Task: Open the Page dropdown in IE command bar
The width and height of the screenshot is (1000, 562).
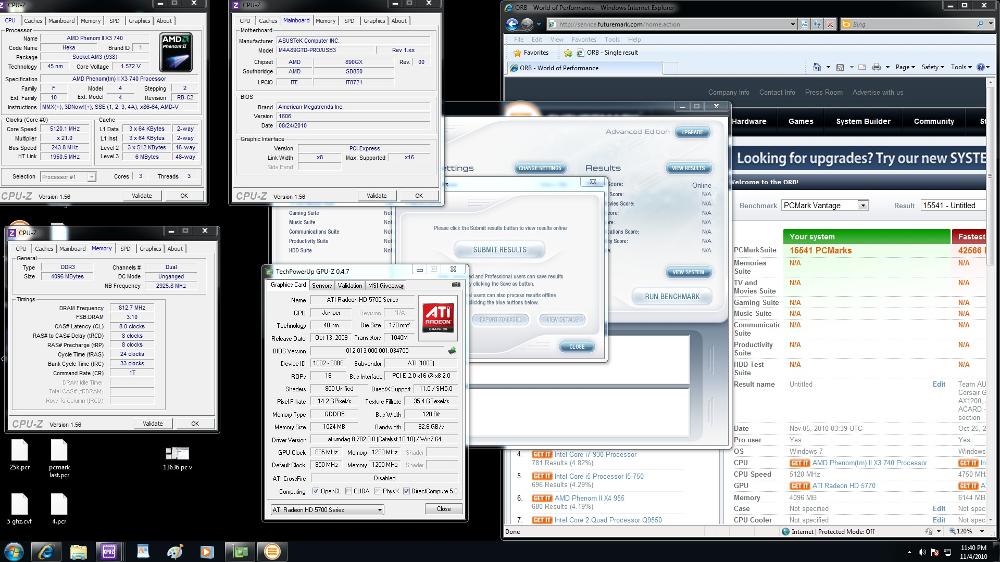Action: coord(905,67)
